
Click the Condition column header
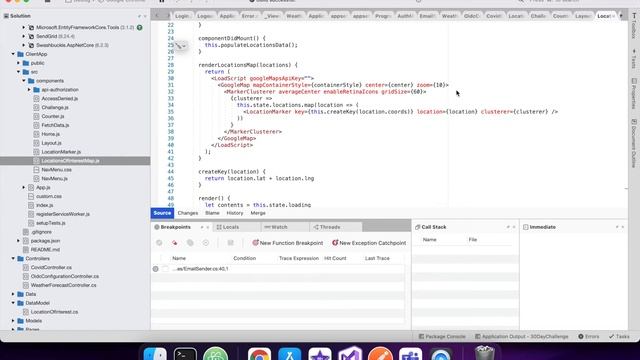click(x=244, y=258)
